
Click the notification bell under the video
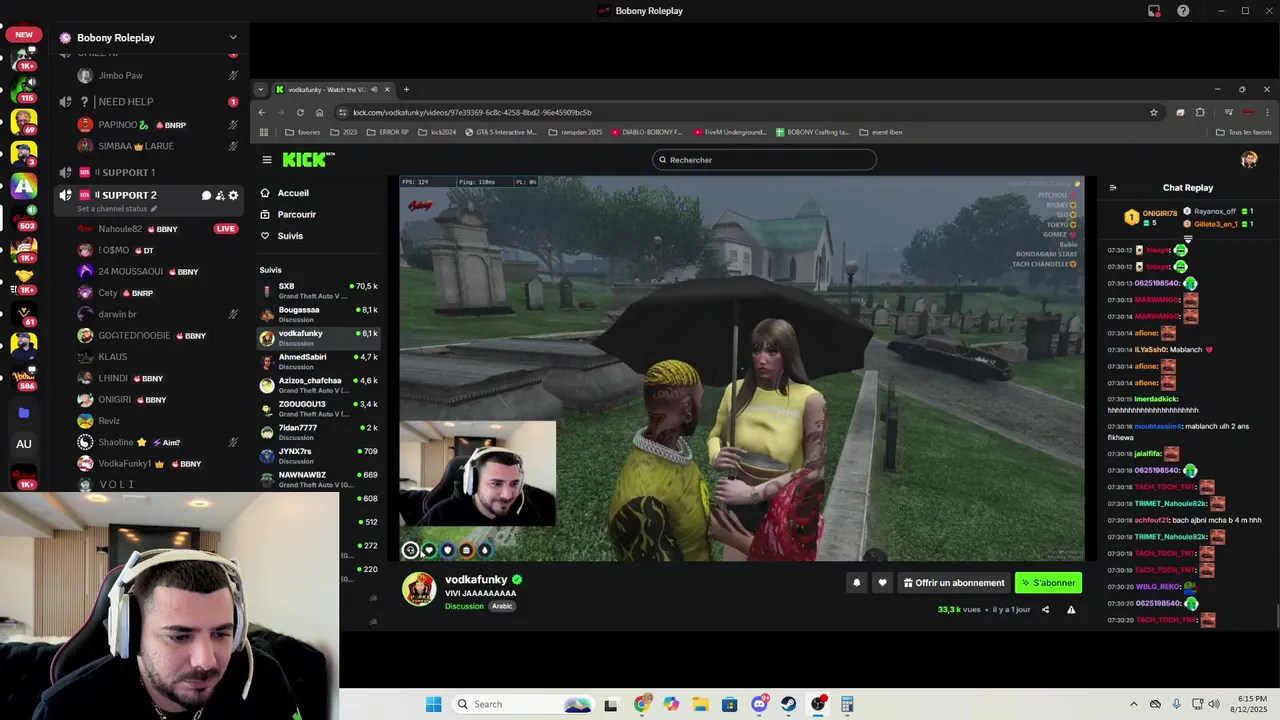point(856,583)
